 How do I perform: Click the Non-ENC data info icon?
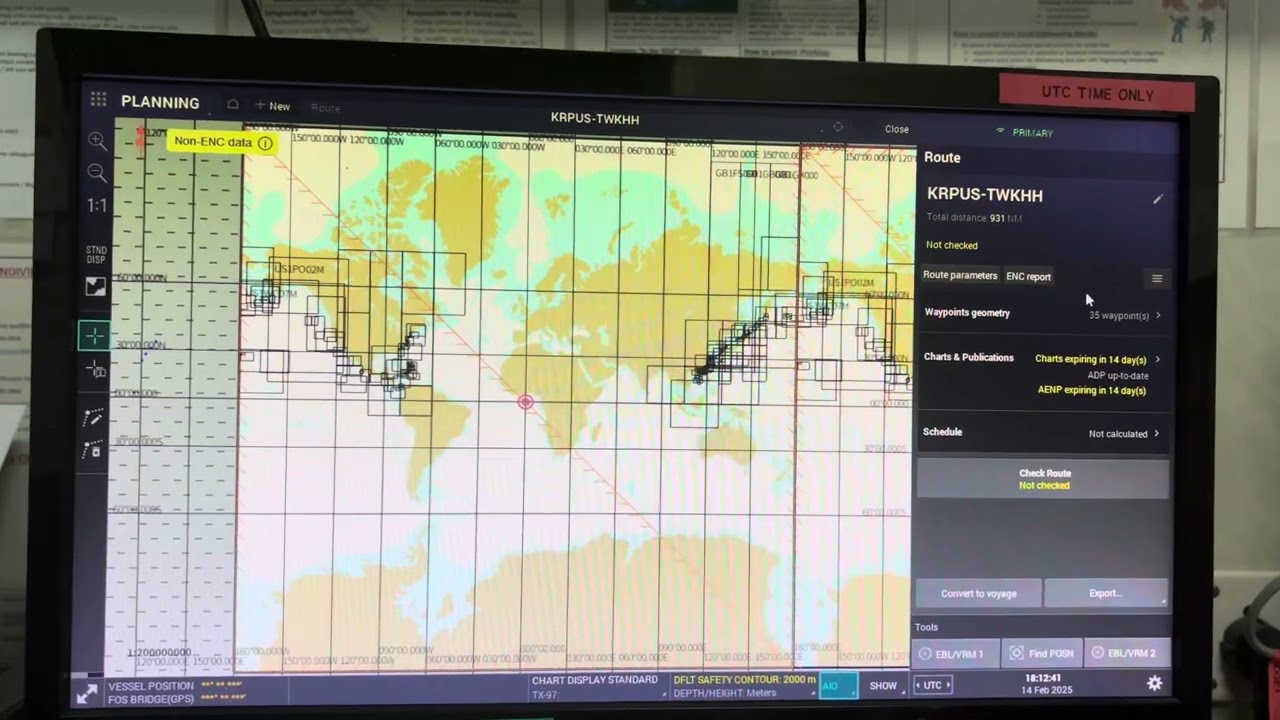(265, 143)
